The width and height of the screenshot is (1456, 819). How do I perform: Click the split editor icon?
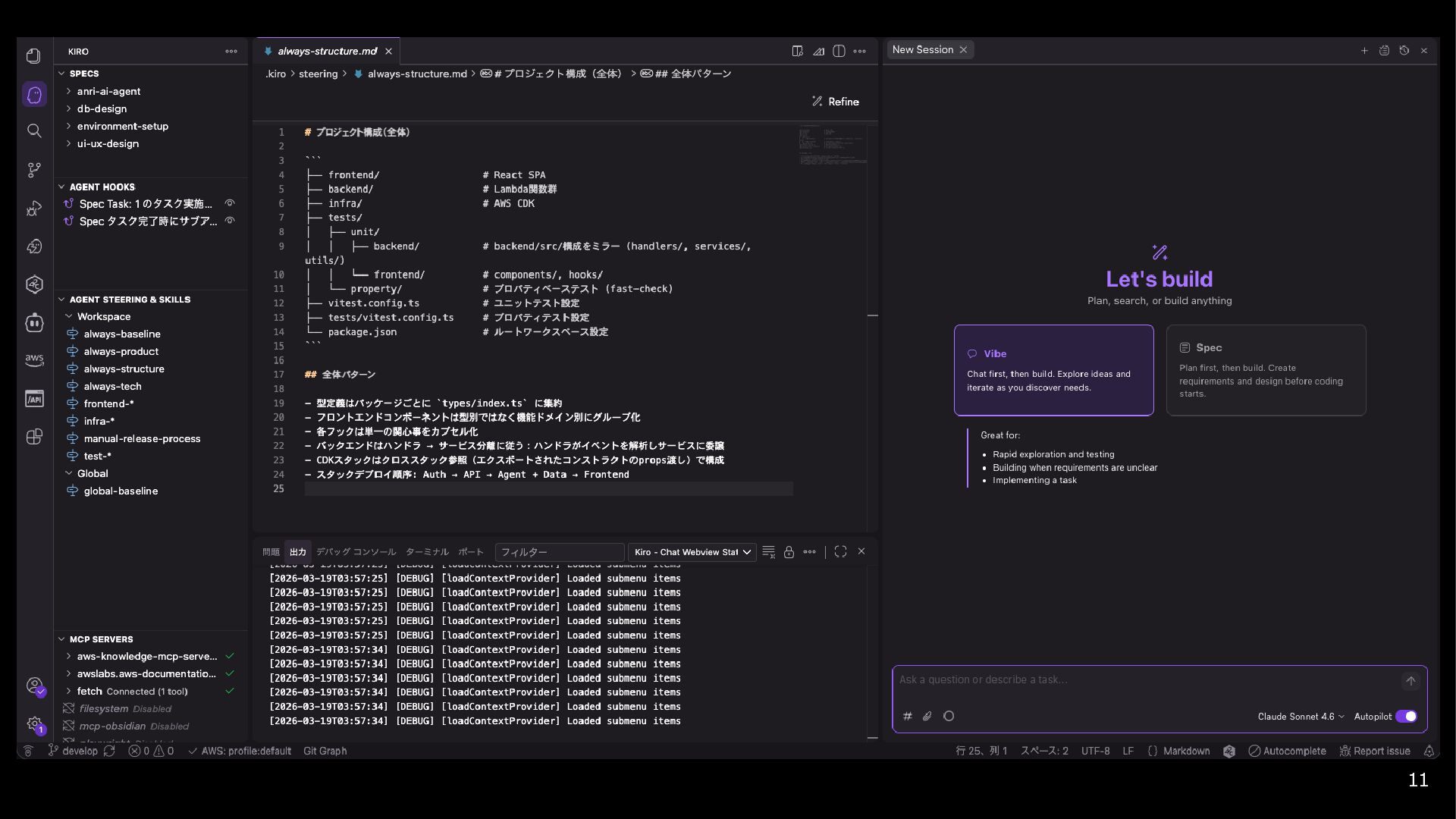point(839,51)
